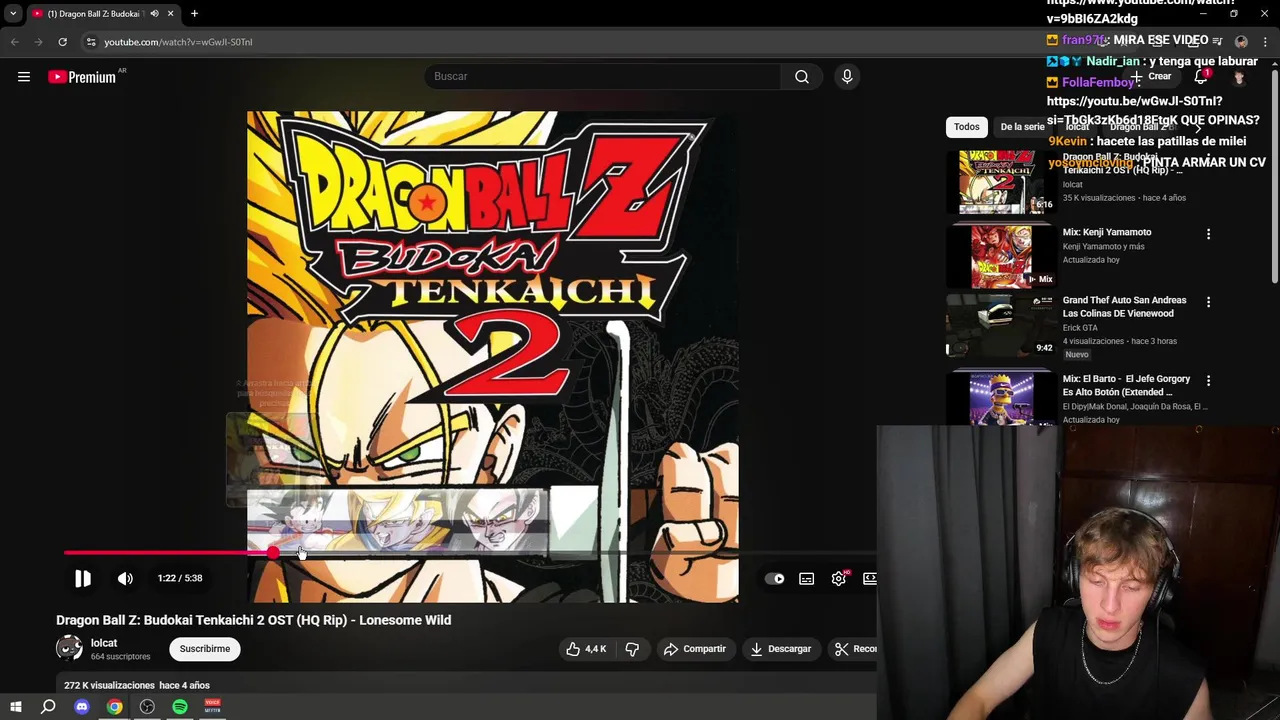Open Chrome from the taskbar
The width and height of the screenshot is (1280, 720).
(115, 707)
